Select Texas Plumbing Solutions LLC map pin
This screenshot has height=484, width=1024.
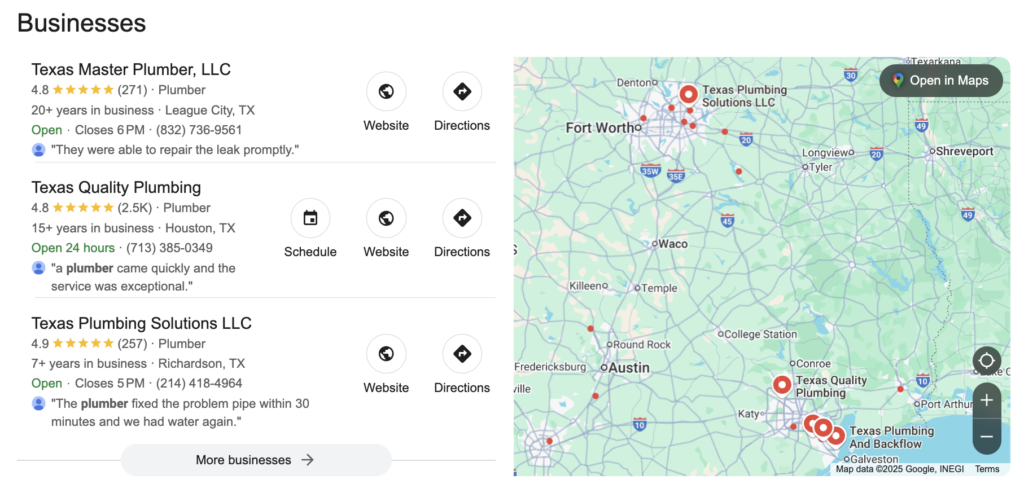coord(688,95)
